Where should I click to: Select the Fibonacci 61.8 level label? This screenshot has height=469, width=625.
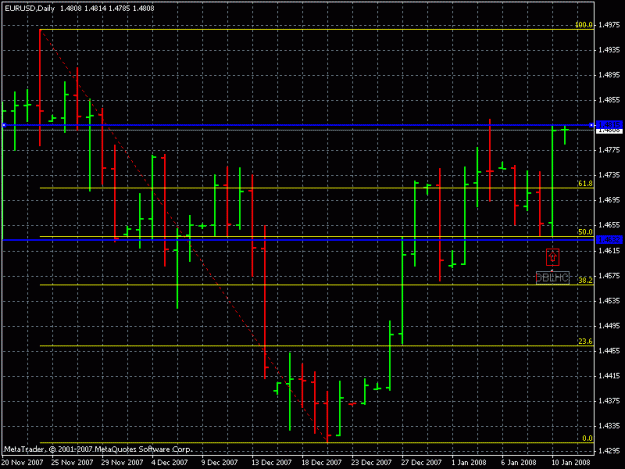point(585,183)
